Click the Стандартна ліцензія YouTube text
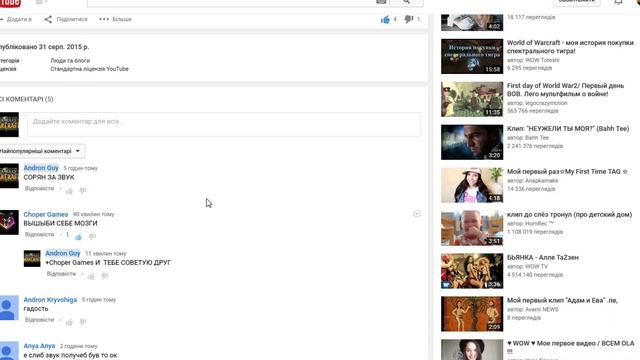This screenshot has width=640, height=360. 89,69
